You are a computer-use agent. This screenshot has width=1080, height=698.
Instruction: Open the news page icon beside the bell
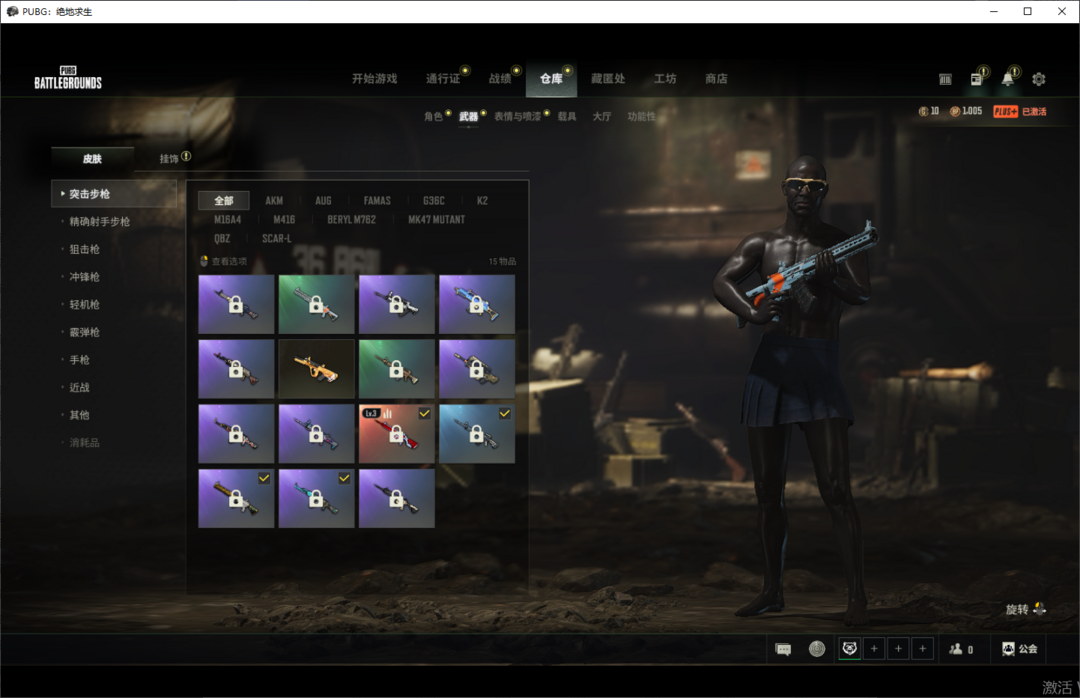point(976,79)
